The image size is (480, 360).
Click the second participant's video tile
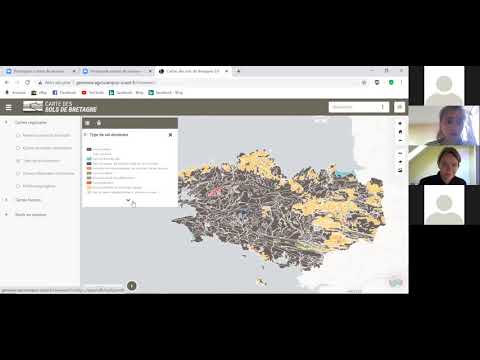coord(444,125)
